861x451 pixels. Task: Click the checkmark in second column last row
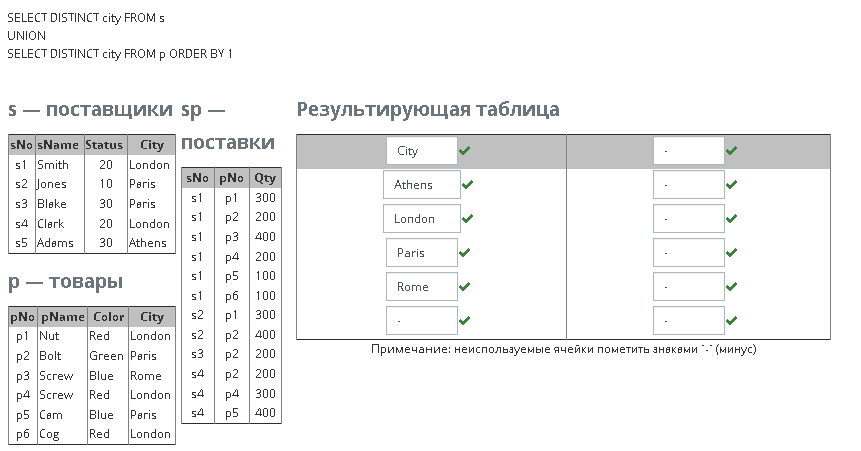pos(731,321)
